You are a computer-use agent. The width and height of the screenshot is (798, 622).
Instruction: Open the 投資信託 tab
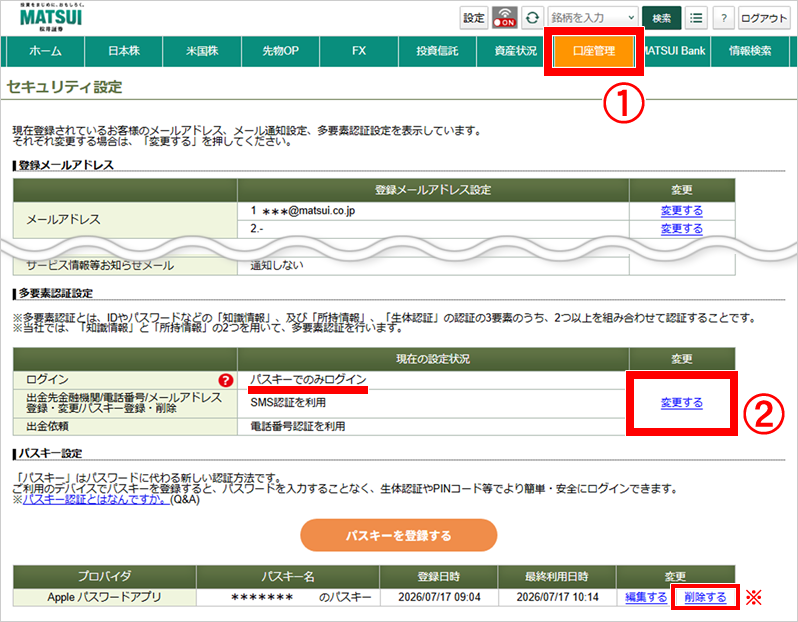437,51
